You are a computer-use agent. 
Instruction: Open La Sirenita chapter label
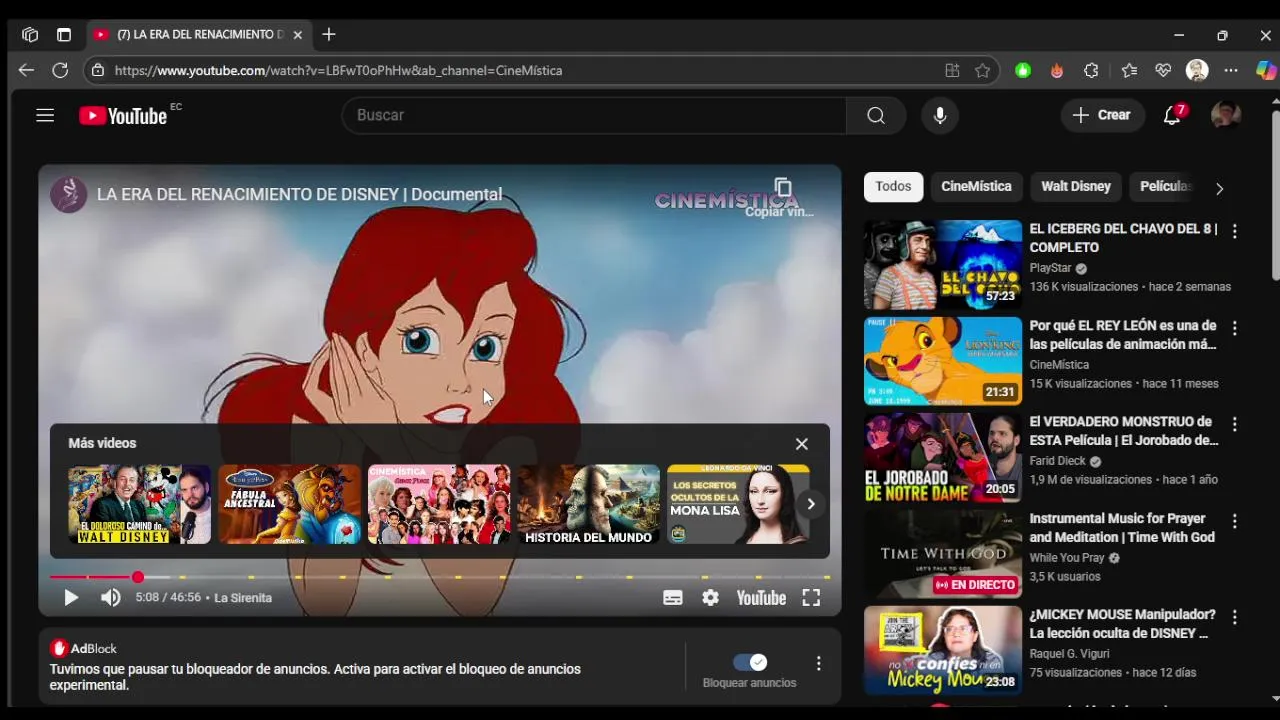coord(243,598)
